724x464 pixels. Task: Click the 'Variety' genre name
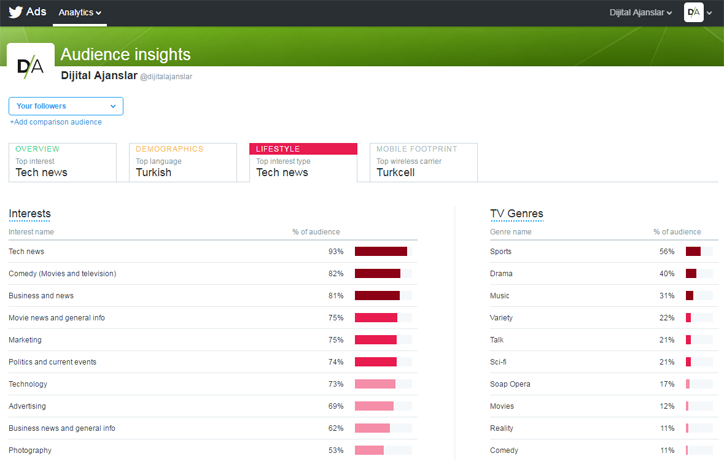(501, 318)
